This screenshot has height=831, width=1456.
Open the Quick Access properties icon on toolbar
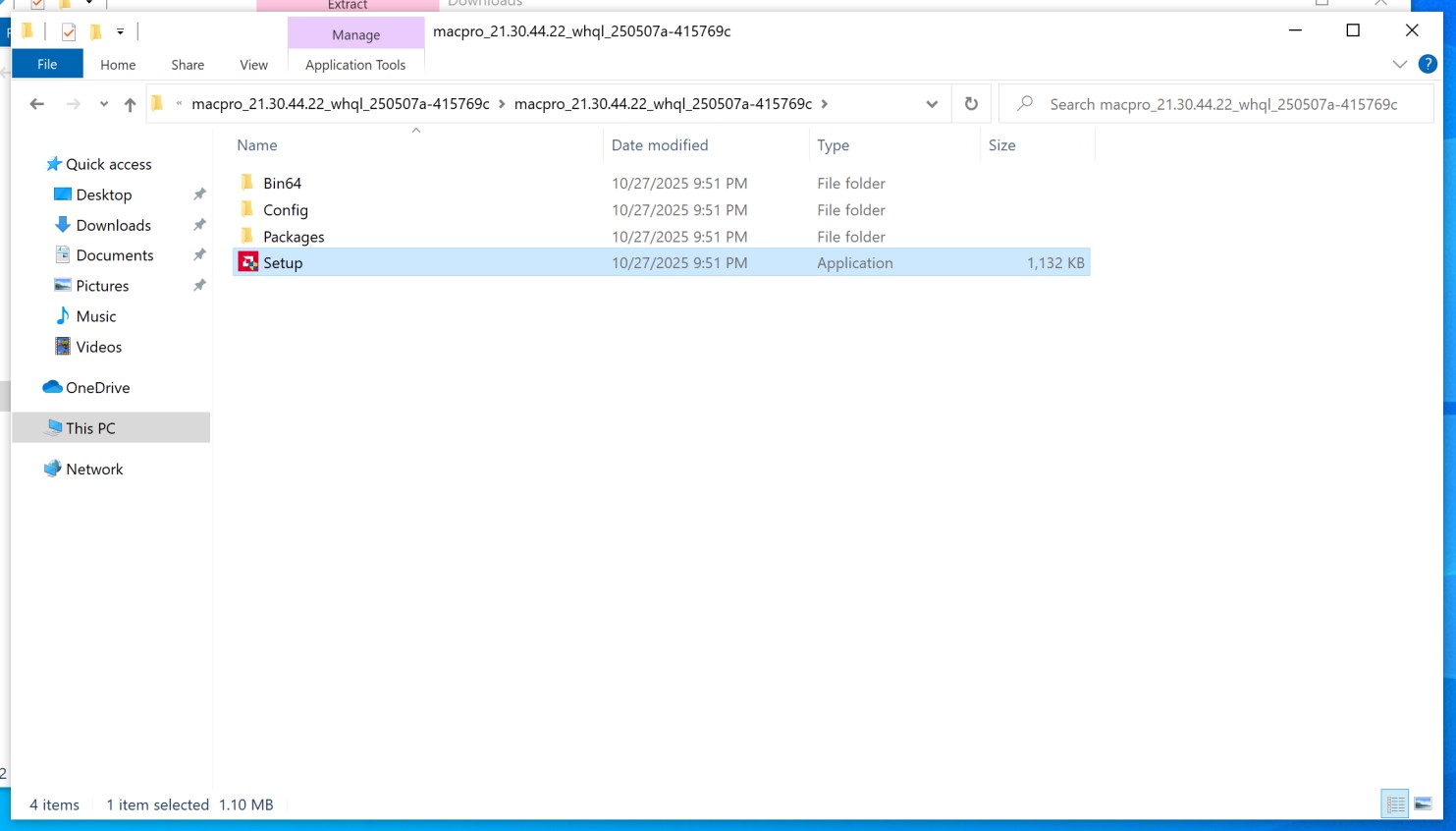[x=69, y=30]
